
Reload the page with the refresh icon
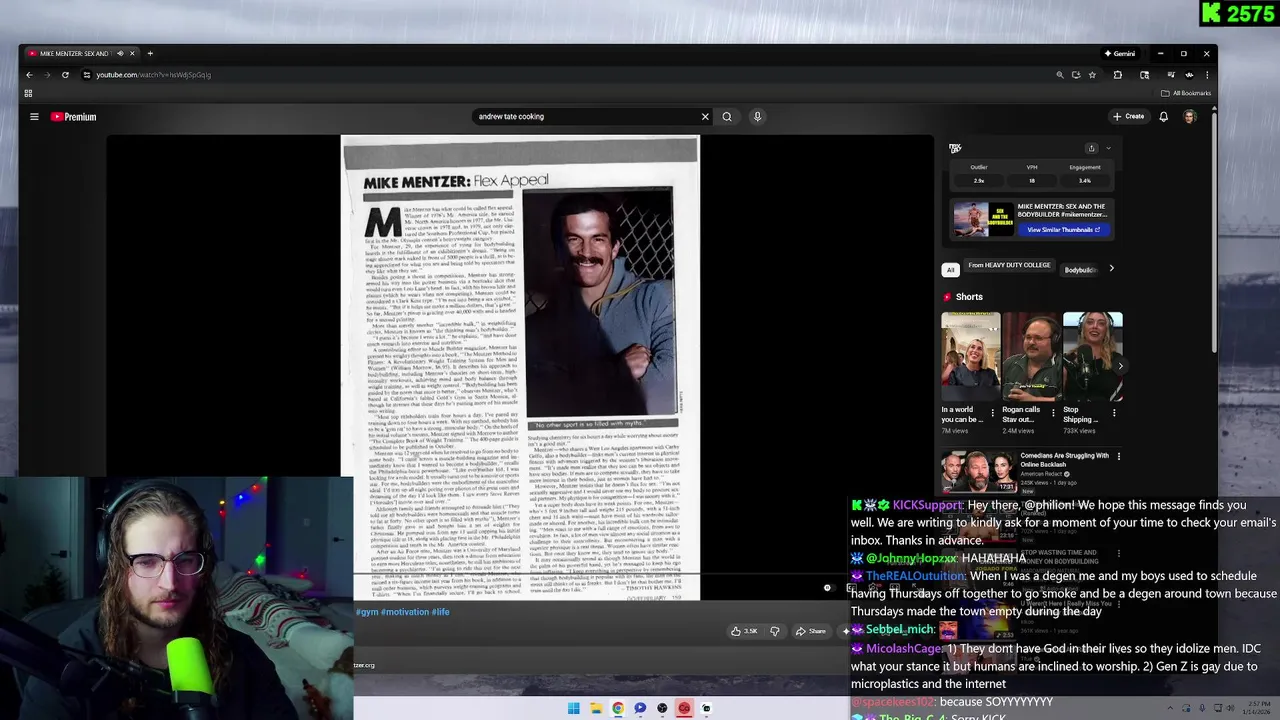[65, 75]
